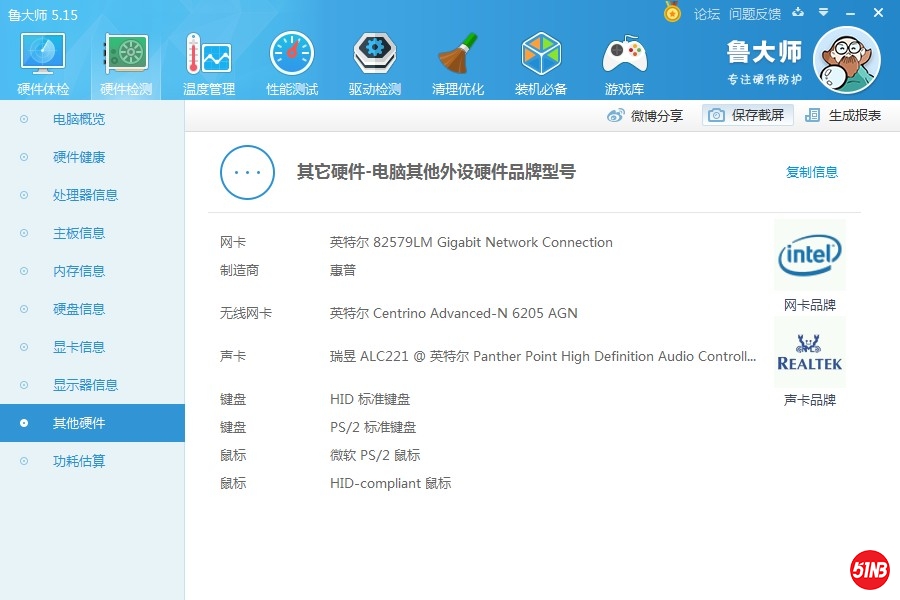Click 复制信息 to copy hardware info
This screenshot has height=600, width=900.
pyautogui.click(x=811, y=172)
